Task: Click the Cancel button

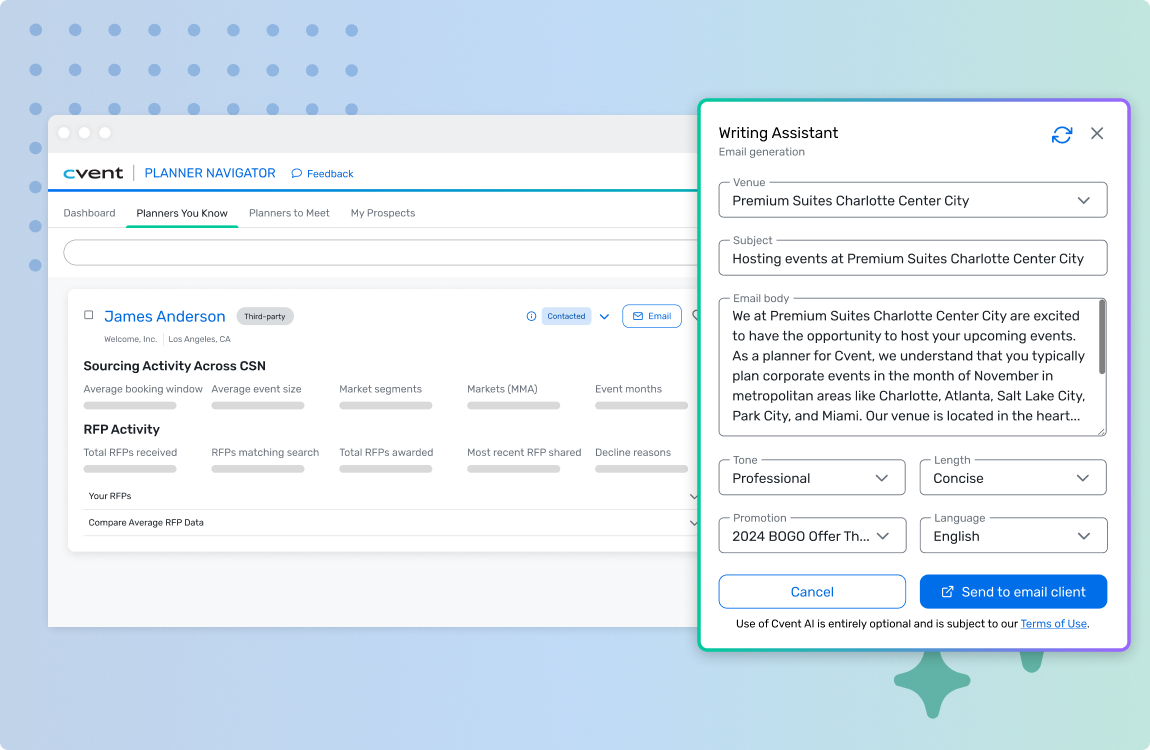Action: (811, 592)
